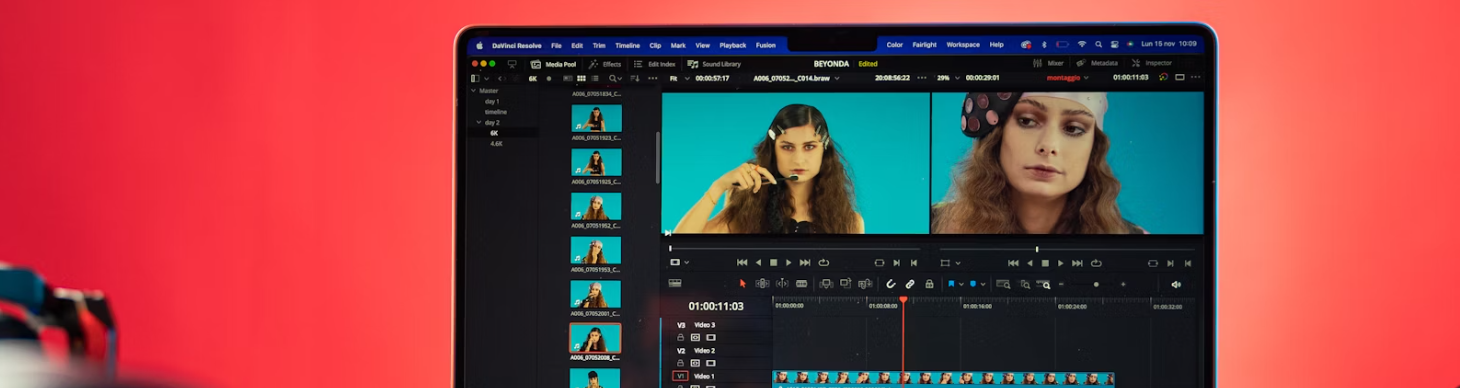Open the Fusion menu
Viewport: 1460px width, 388px height.
(x=765, y=45)
